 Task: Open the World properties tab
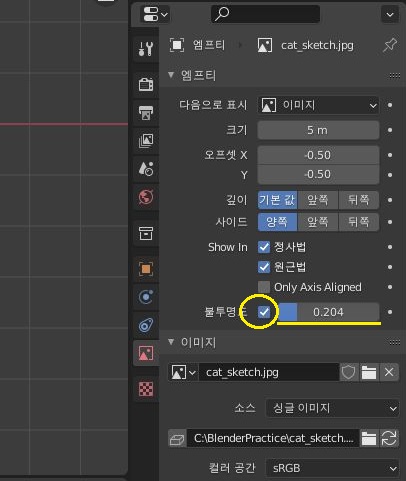(146, 197)
